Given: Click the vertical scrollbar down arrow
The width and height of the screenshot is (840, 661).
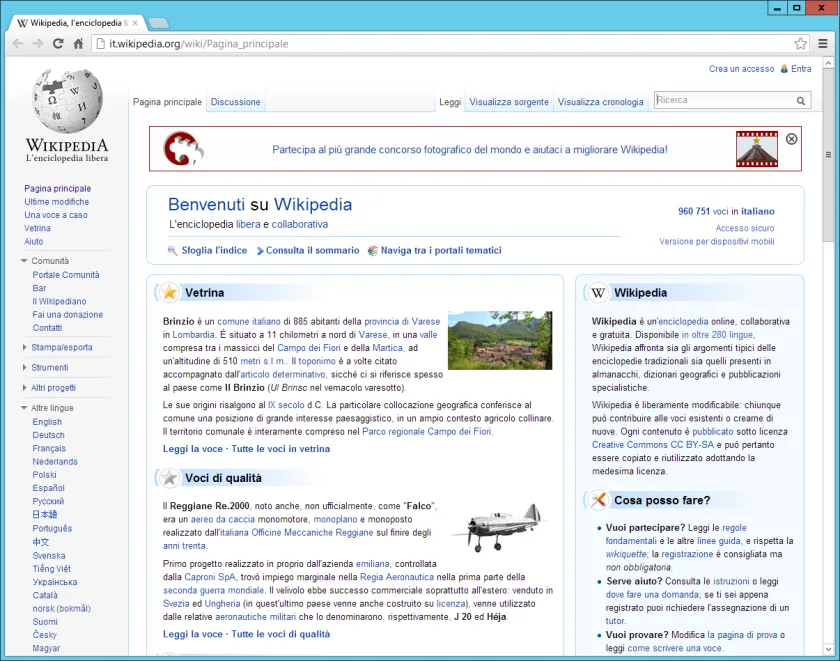Looking at the screenshot, I should pyautogui.click(x=828, y=649).
